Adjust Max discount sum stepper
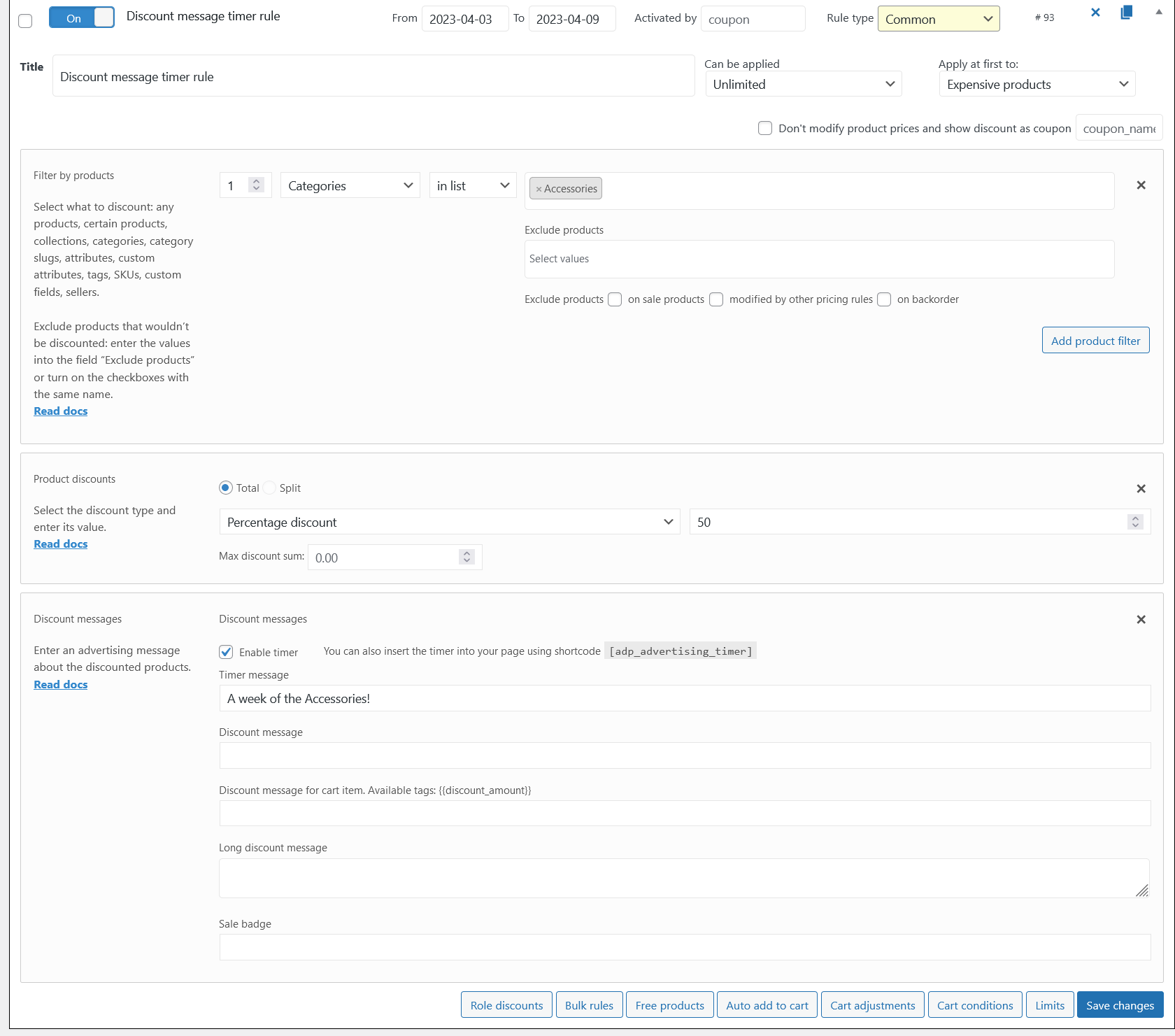Screen dimensions: 1175x1036 coord(467,557)
